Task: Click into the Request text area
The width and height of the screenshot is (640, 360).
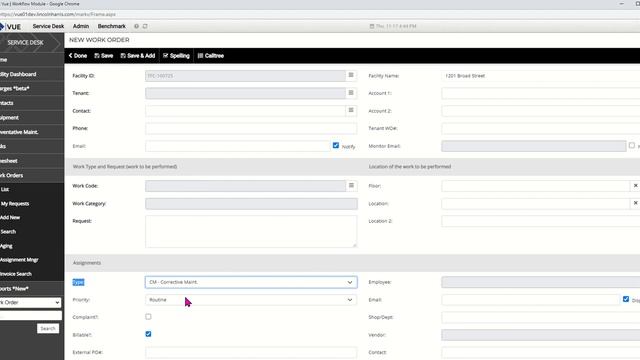Action: pos(251,231)
